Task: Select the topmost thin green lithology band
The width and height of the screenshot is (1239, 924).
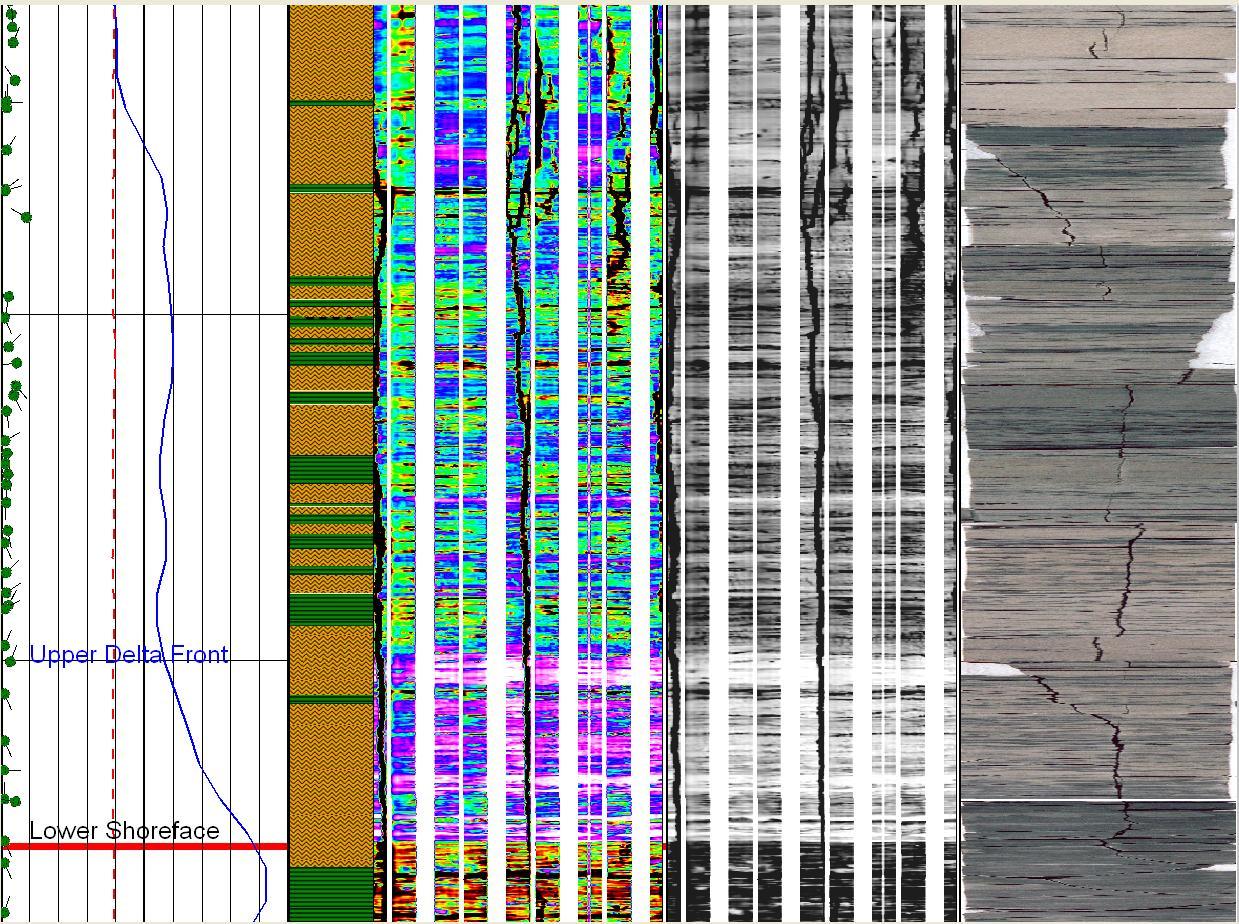Action: tap(330, 103)
